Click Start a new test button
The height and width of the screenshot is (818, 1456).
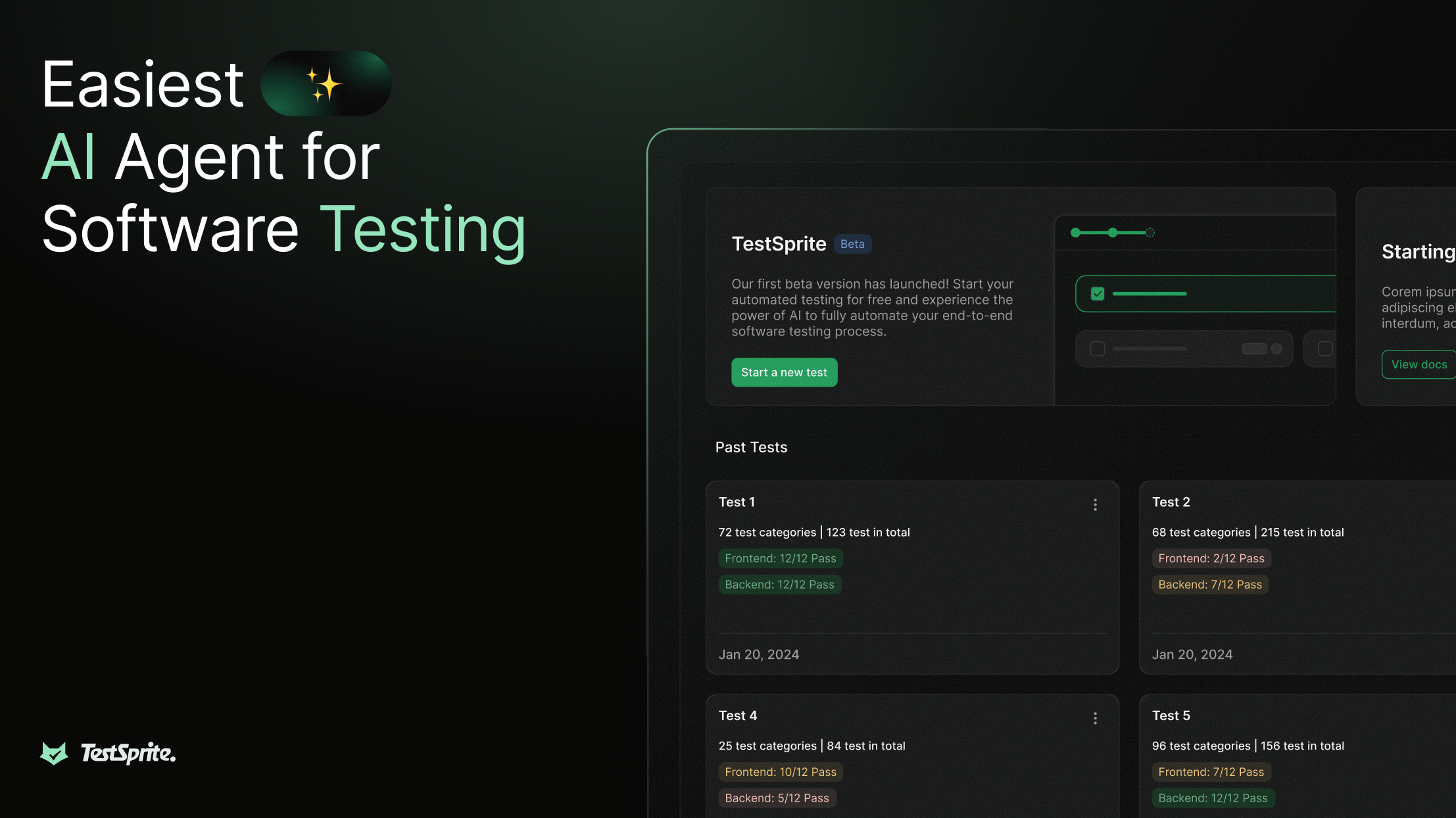784,371
